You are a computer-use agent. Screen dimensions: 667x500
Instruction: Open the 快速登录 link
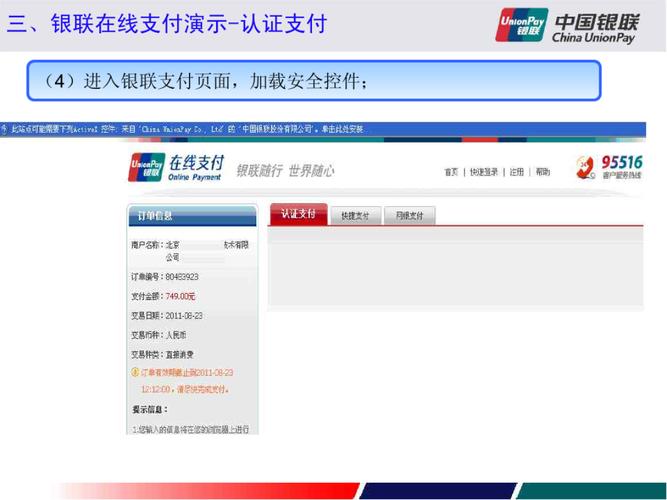[x=484, y=172]
